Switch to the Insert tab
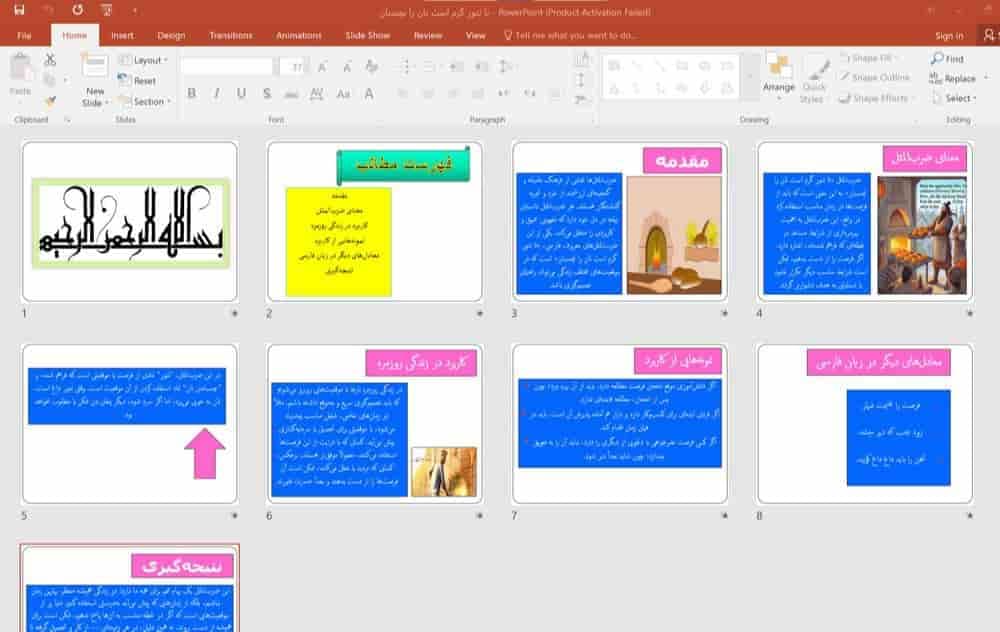This screenshot has width=1000, height=632. [122, 36]
